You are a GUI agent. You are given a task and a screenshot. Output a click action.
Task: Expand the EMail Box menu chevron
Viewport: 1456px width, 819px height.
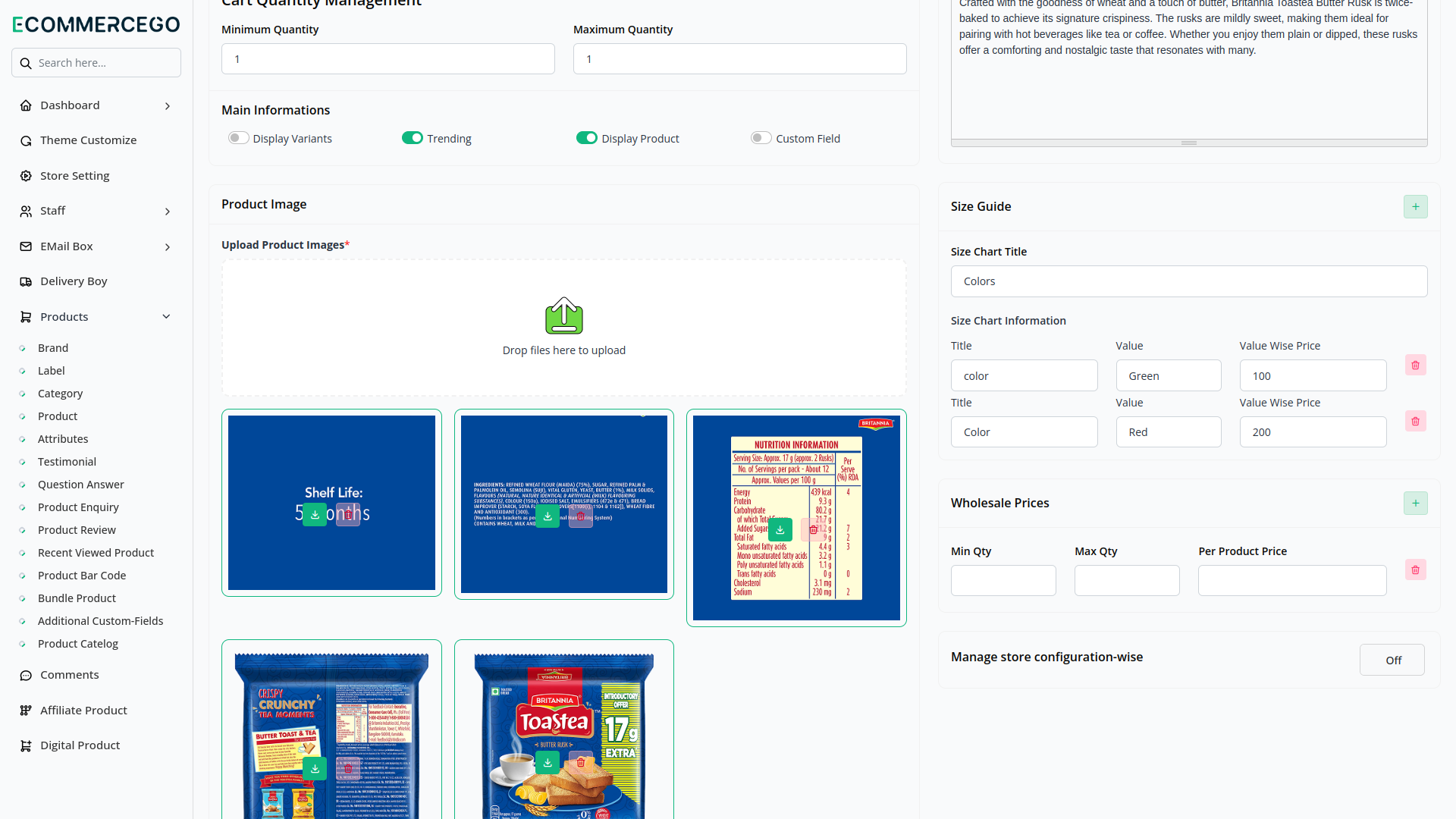pos(168,247)
